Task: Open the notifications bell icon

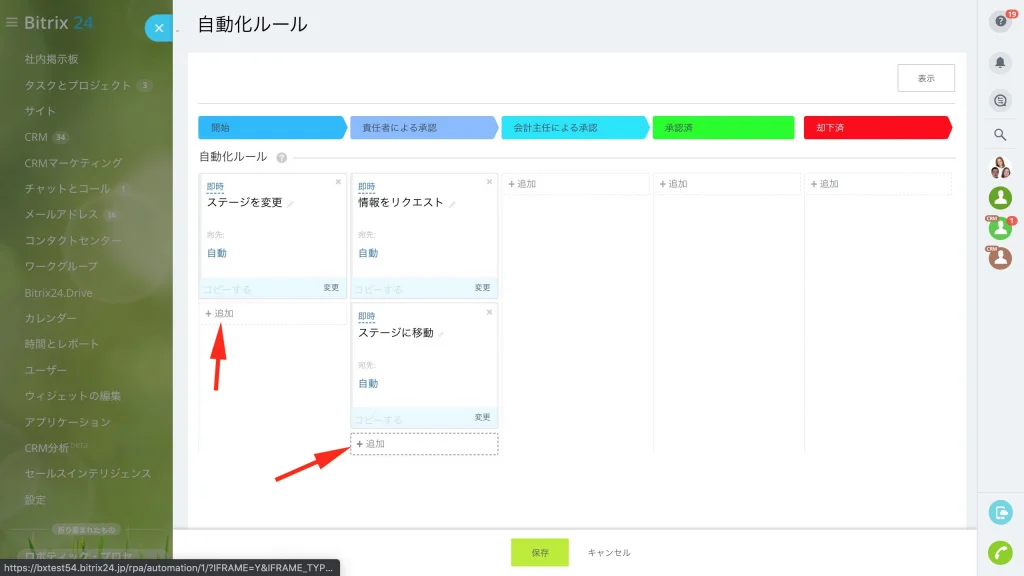Action: [1000, 63]
